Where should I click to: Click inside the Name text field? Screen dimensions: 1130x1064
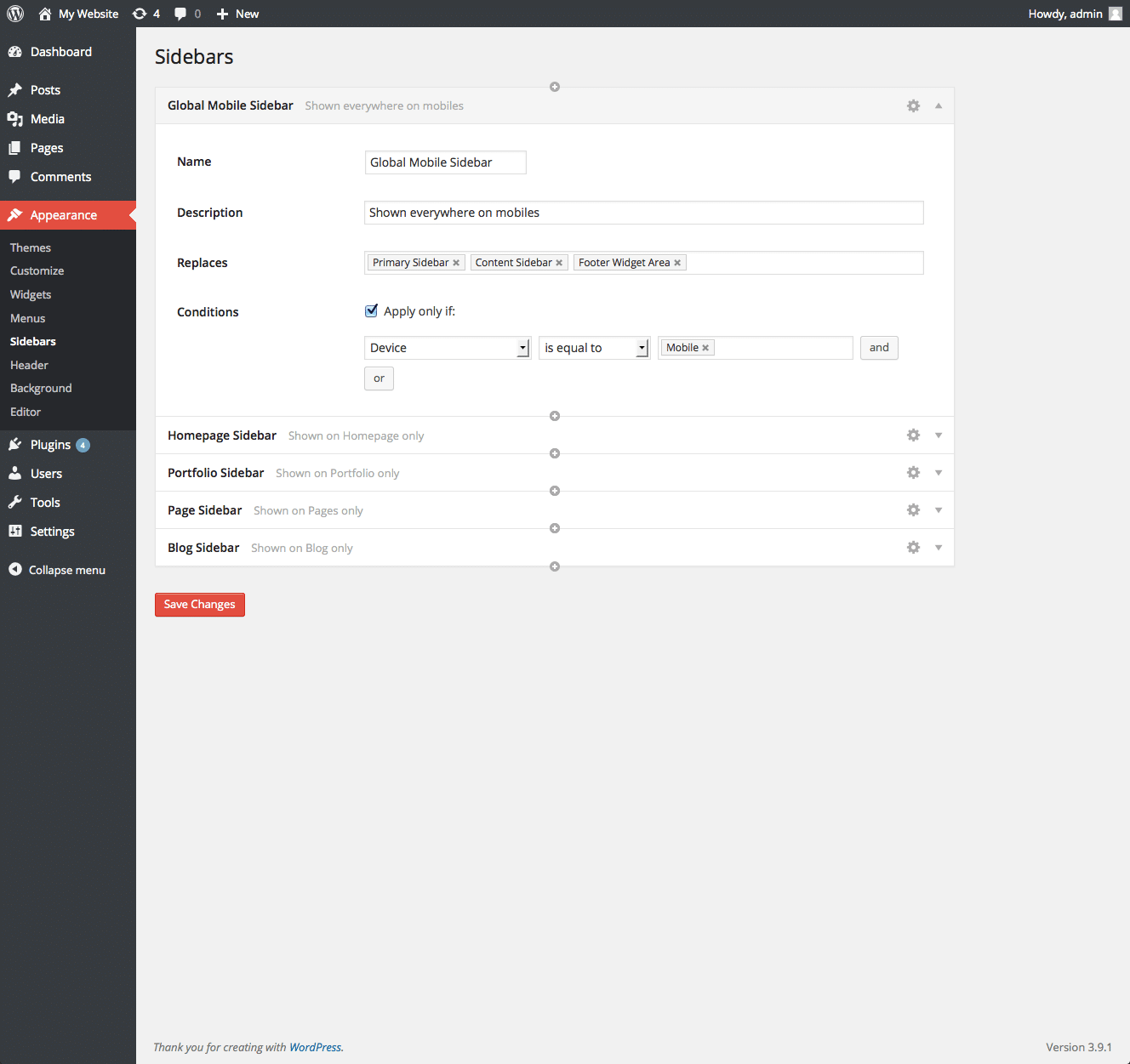point(445,162)
